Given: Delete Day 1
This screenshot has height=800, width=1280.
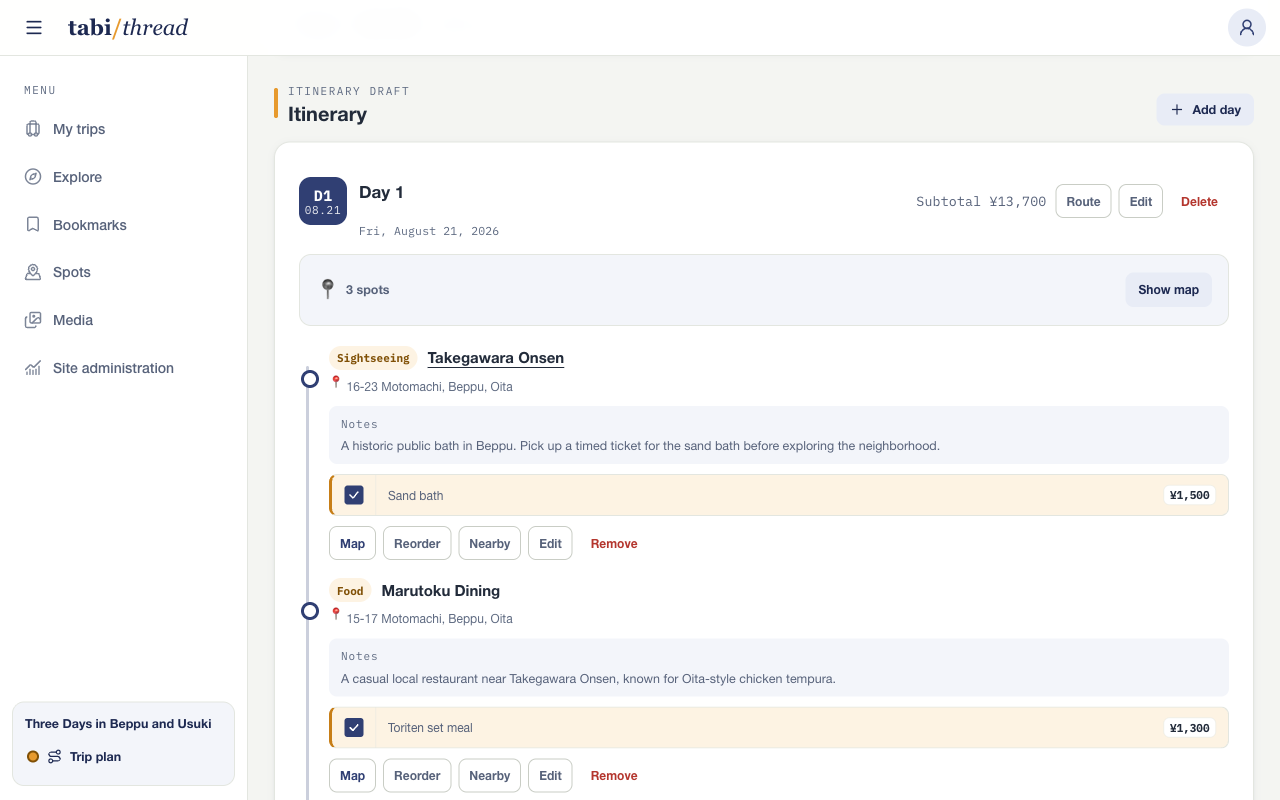Looking at the screenshot, I should (x=1199, y=201).
